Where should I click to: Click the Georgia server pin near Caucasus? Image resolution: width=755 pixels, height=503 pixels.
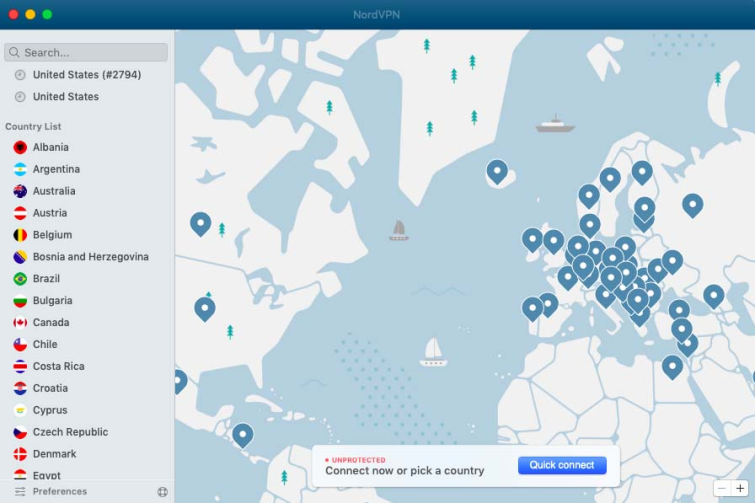[714, 296]
